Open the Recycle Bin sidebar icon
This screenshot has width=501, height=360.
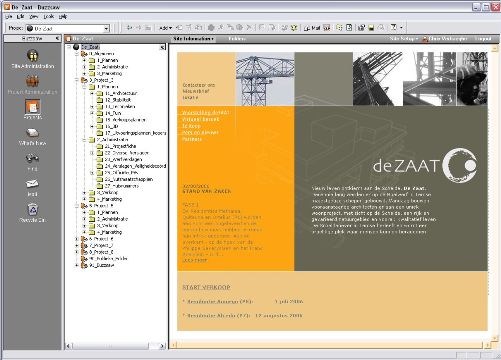(32, 213)
